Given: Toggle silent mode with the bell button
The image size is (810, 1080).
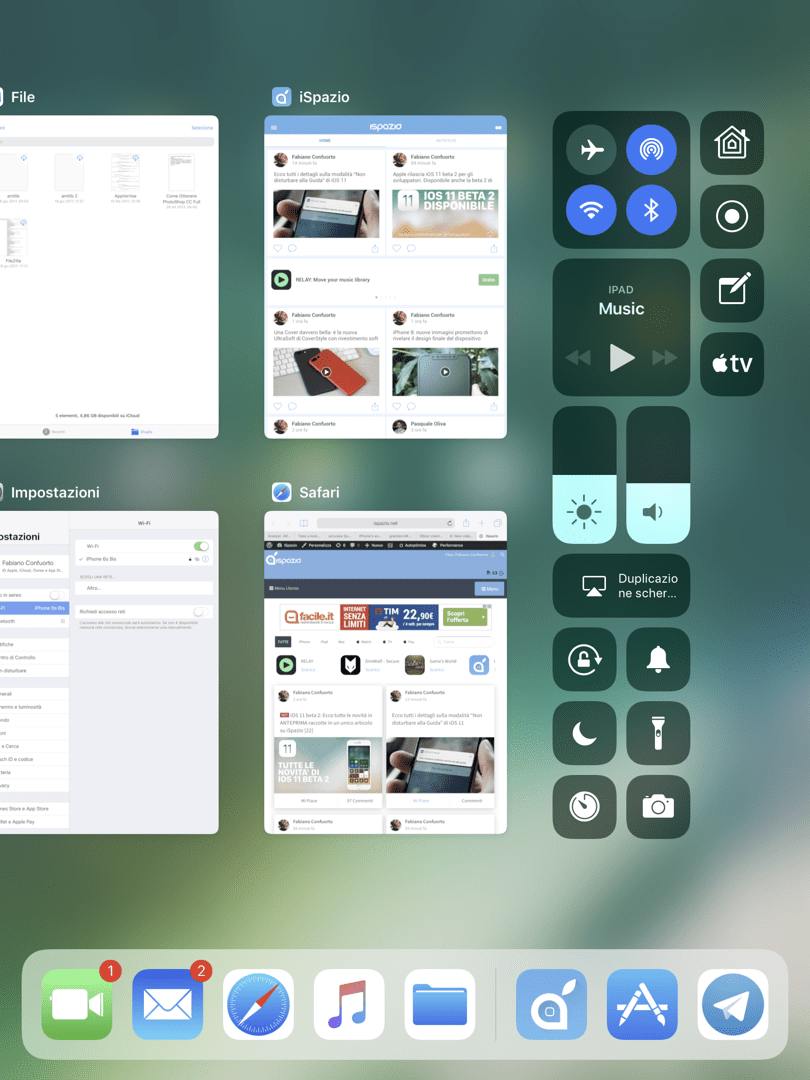Looking at the screenshot, I should (658, 659).
